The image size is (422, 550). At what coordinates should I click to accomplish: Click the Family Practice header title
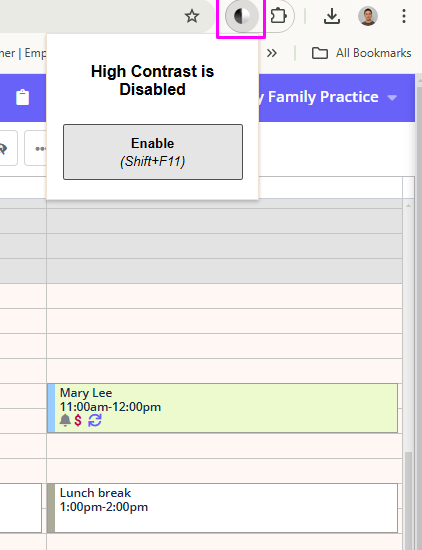(x=323, y=97)
